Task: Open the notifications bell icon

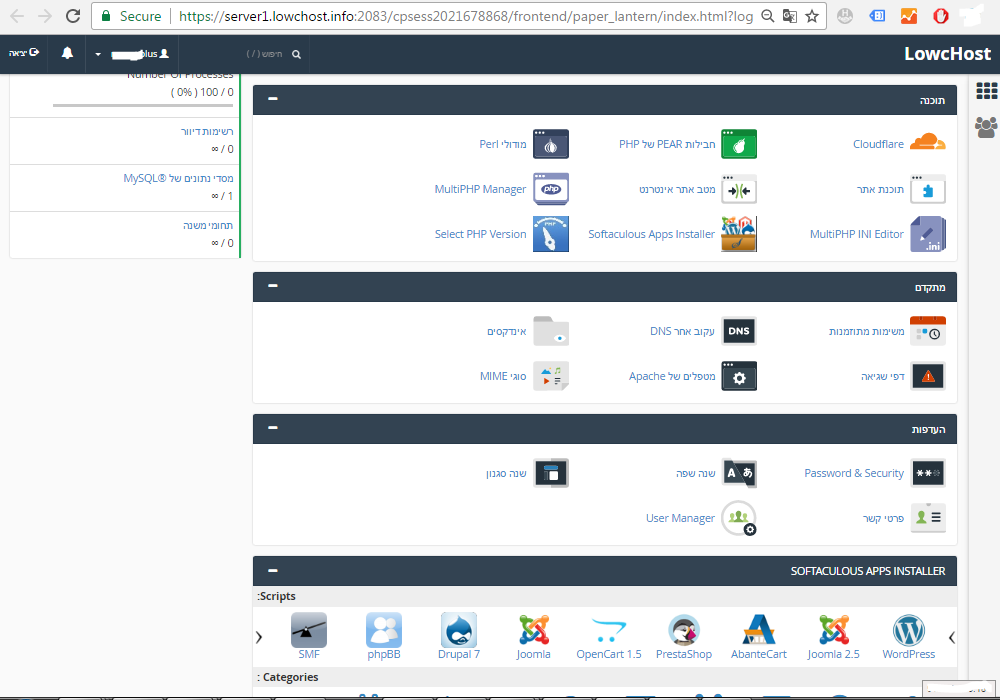Action: (67, 53)
